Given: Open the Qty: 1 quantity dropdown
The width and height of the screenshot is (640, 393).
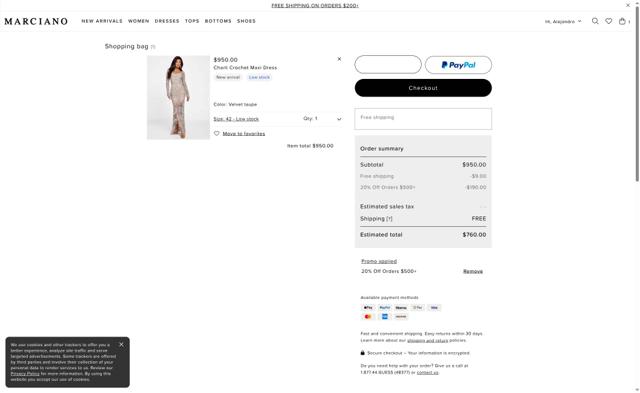Looking at the screenshot, I should coord(322,119).
